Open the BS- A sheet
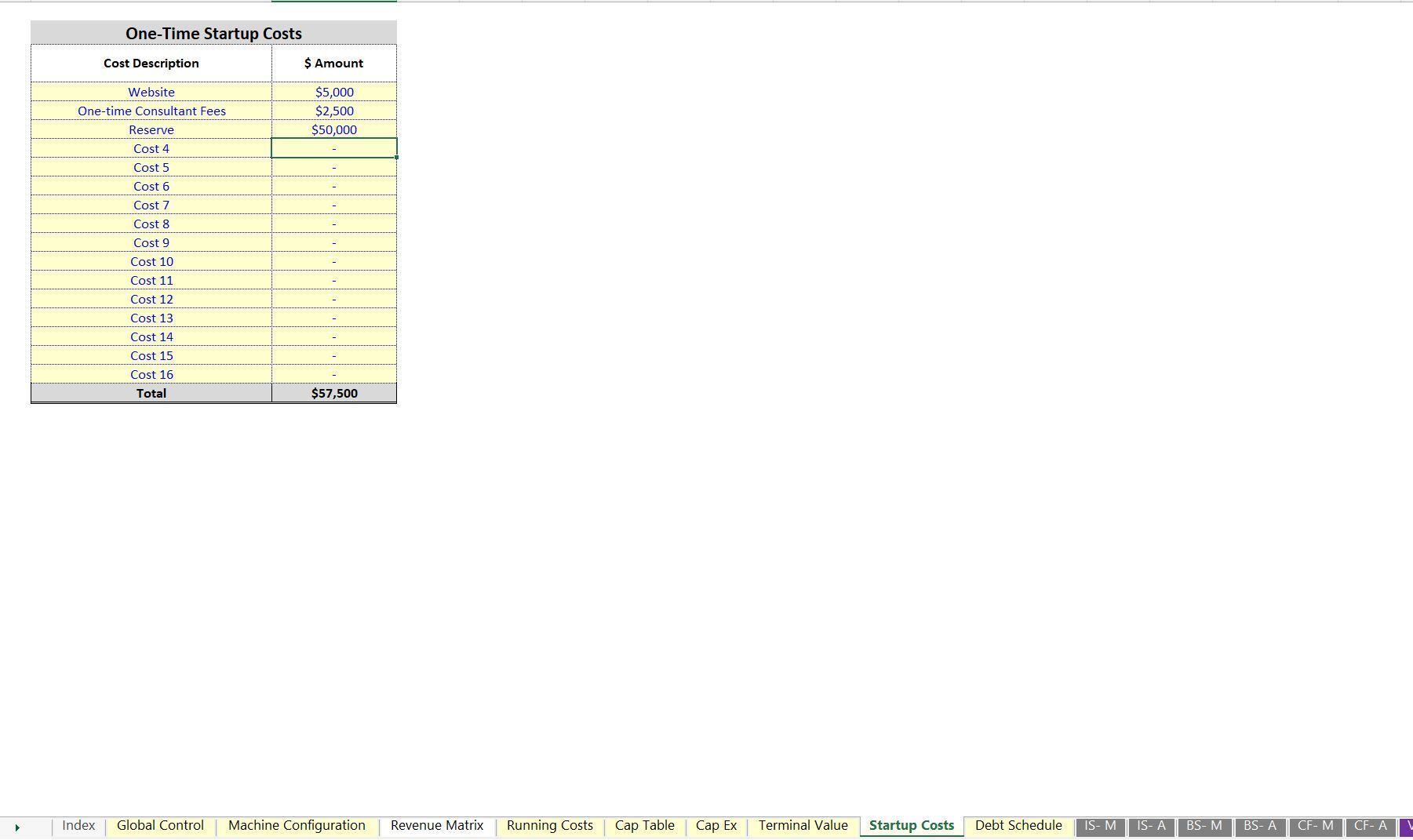1413x840 pixels. click(1260, 825)
